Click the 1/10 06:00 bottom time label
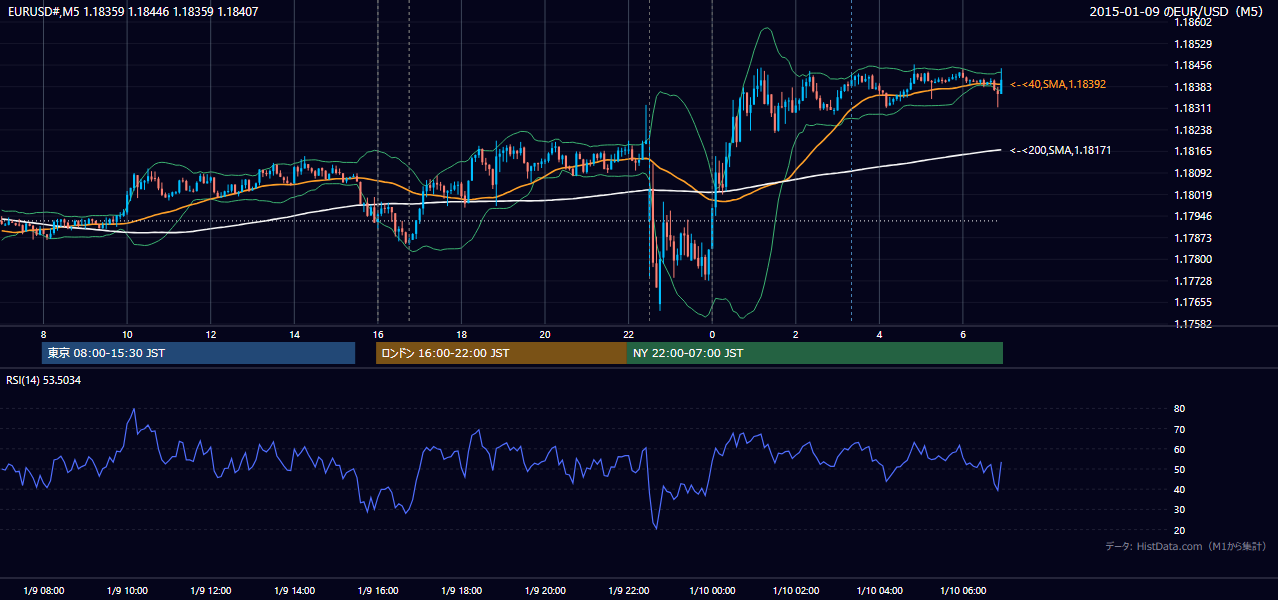Screen dimensions: 1278x600 click(x=963, y=591)
